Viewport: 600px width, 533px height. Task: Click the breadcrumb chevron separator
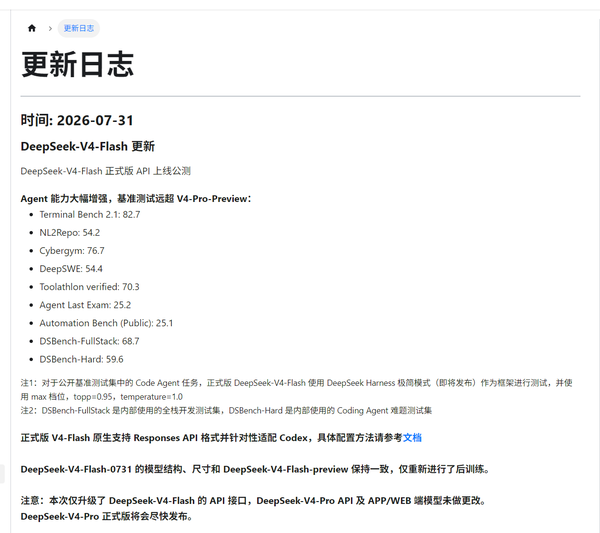point(50,28)
